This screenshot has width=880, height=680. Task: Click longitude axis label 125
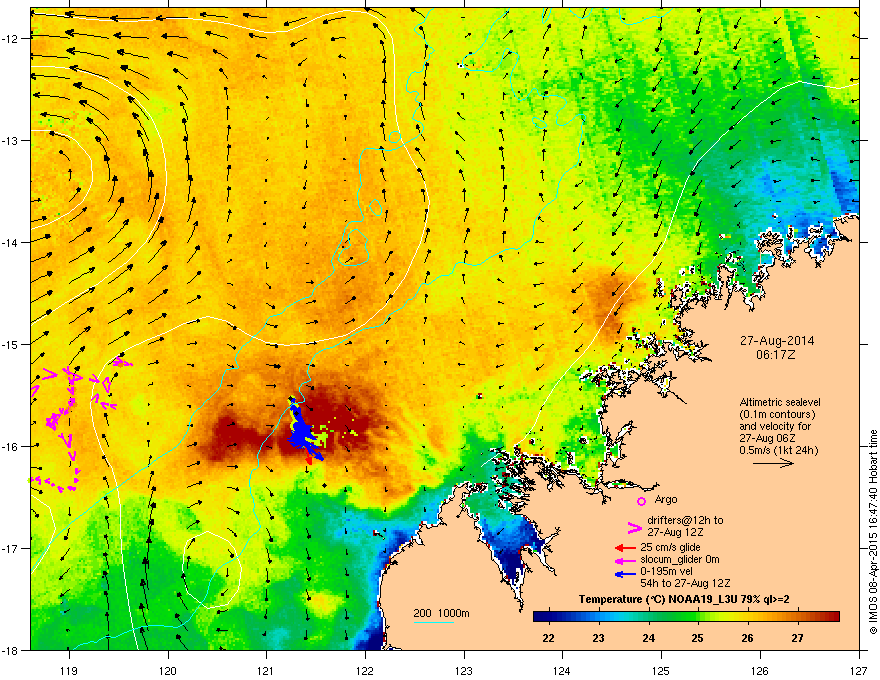tap(661, 670)
